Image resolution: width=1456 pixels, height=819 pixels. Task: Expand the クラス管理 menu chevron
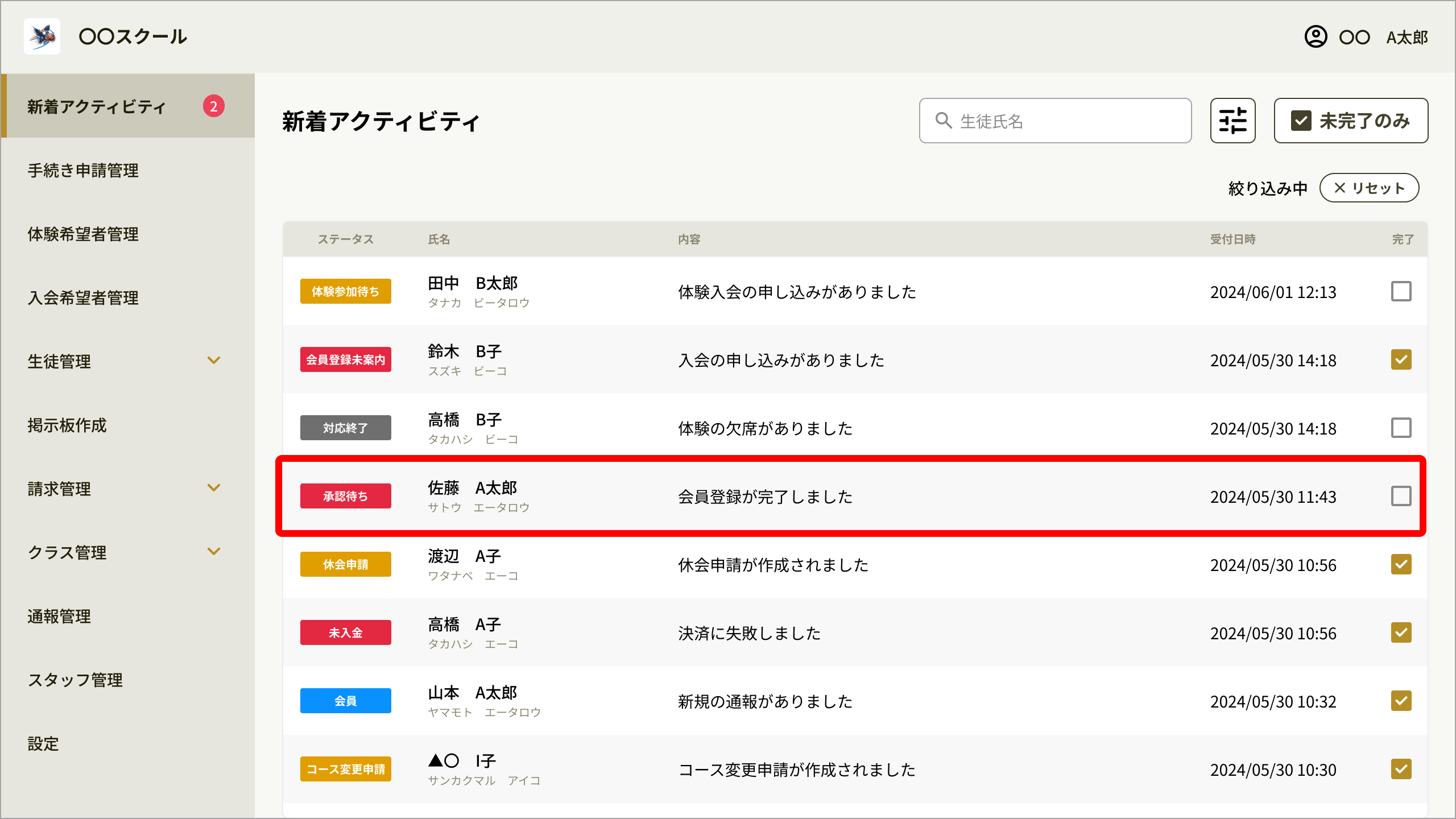coord(214,552)
